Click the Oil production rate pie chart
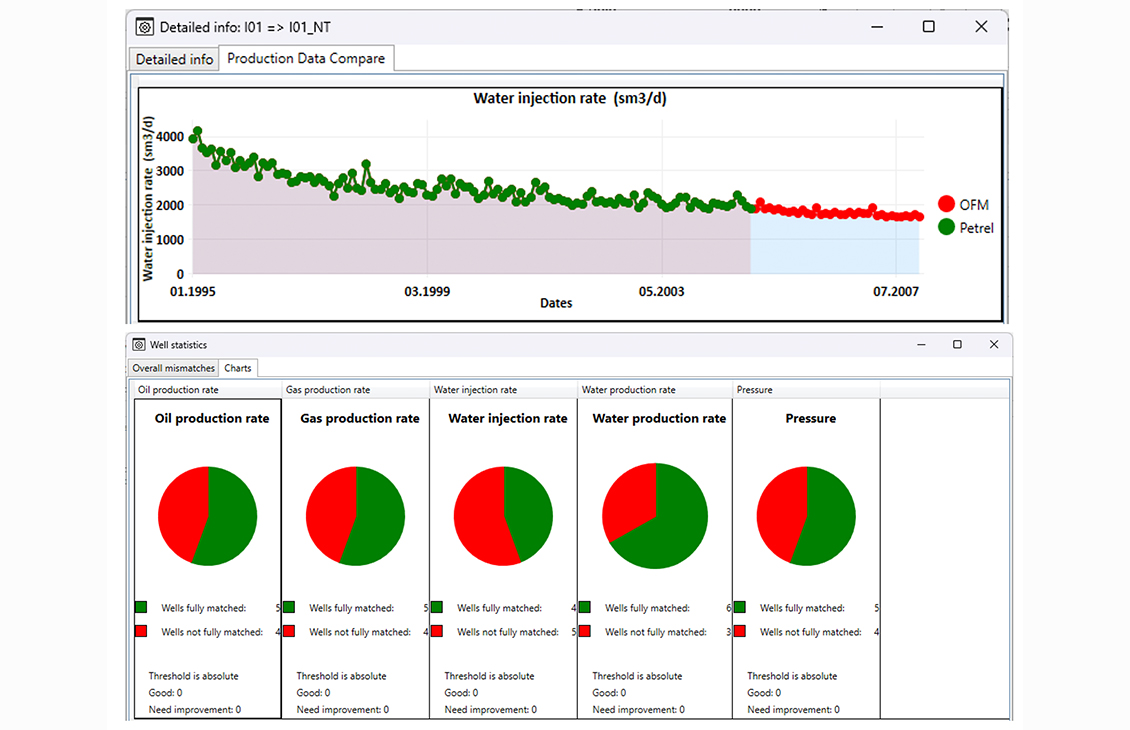 point(208,516)
